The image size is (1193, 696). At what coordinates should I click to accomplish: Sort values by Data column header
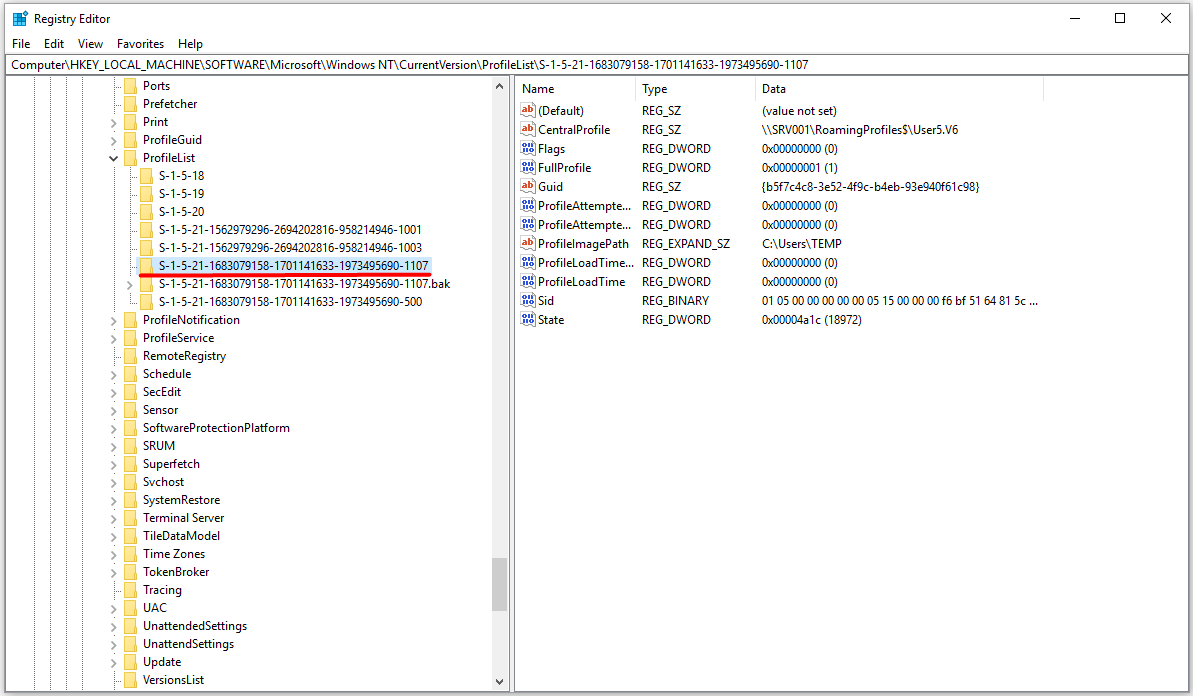click(x=899, y=89)
